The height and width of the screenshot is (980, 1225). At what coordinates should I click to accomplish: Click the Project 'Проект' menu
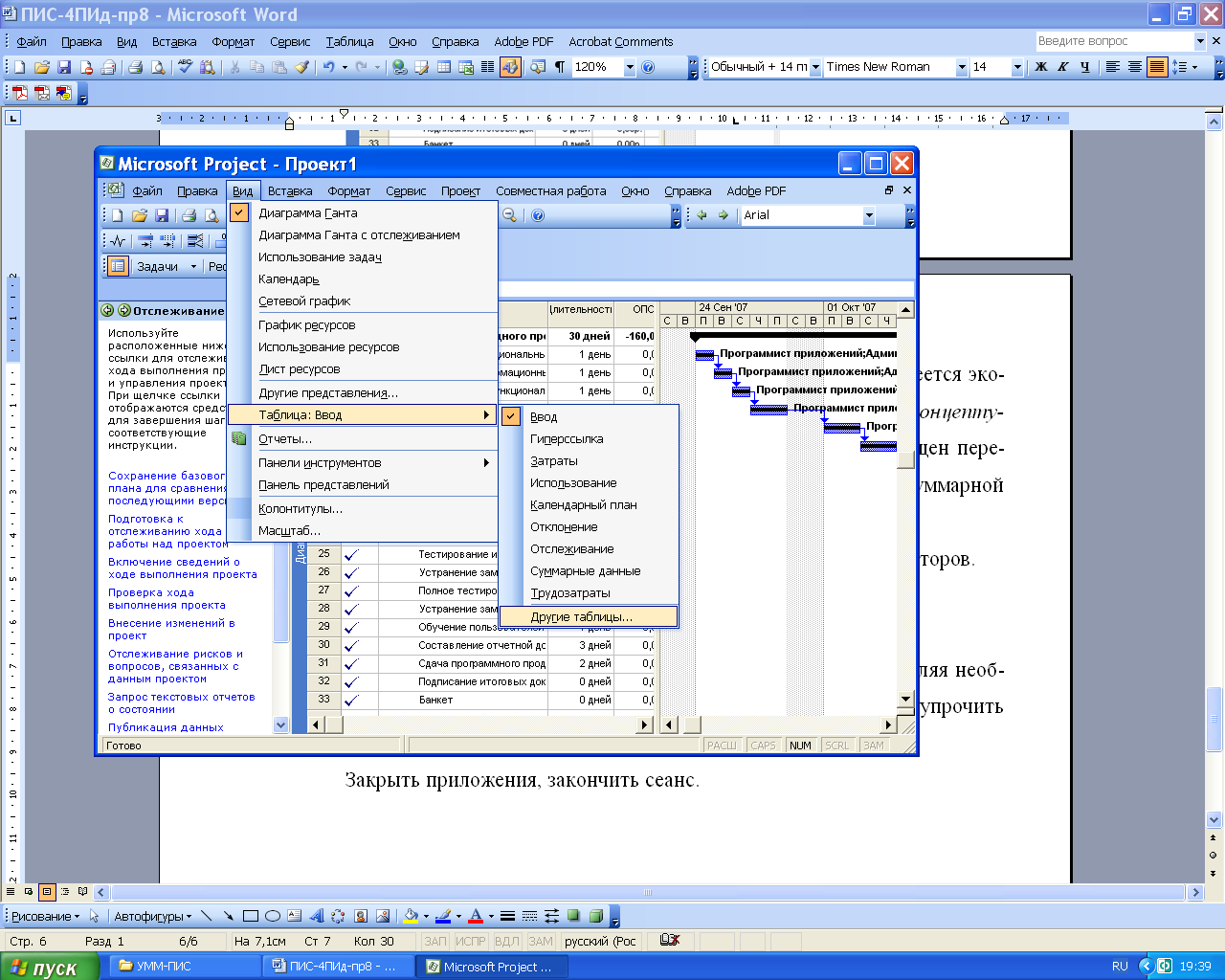point(460,191)
